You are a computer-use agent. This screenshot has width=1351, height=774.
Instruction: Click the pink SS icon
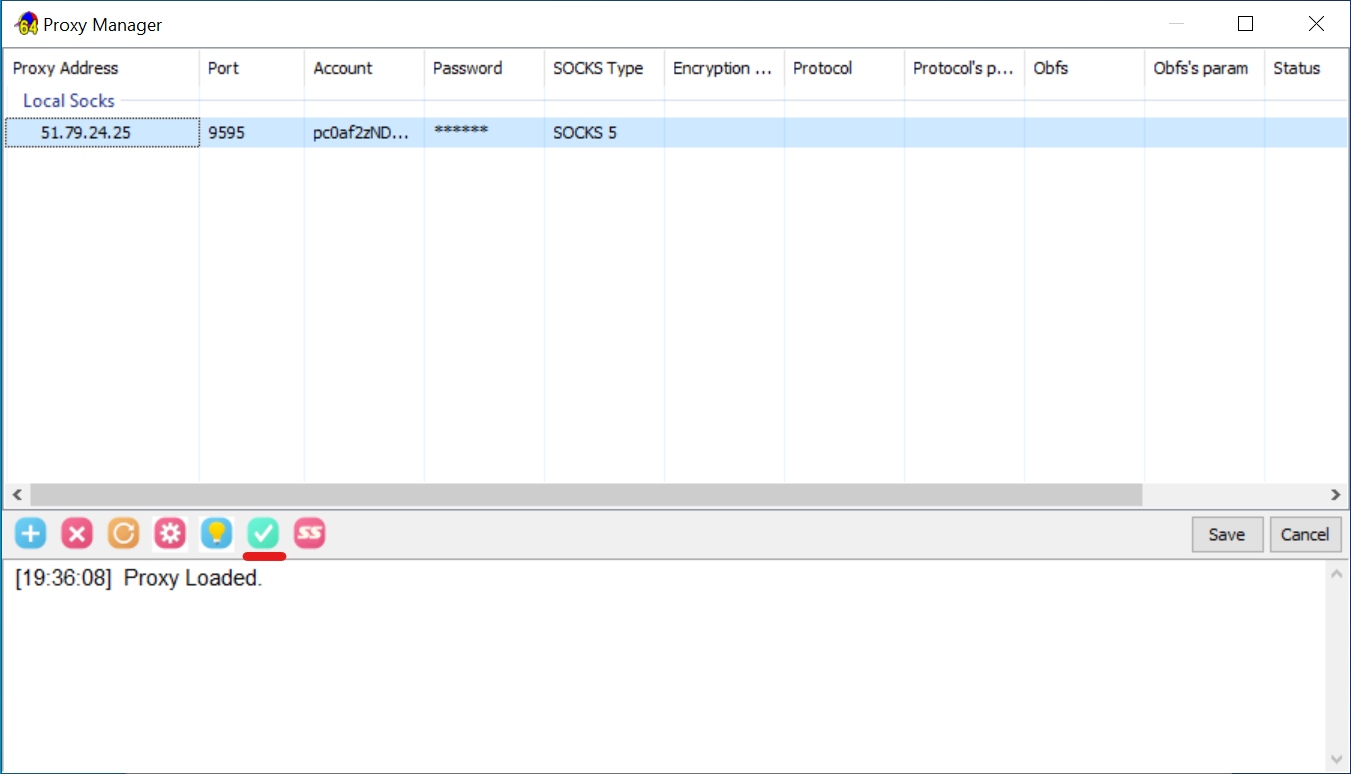310,534
